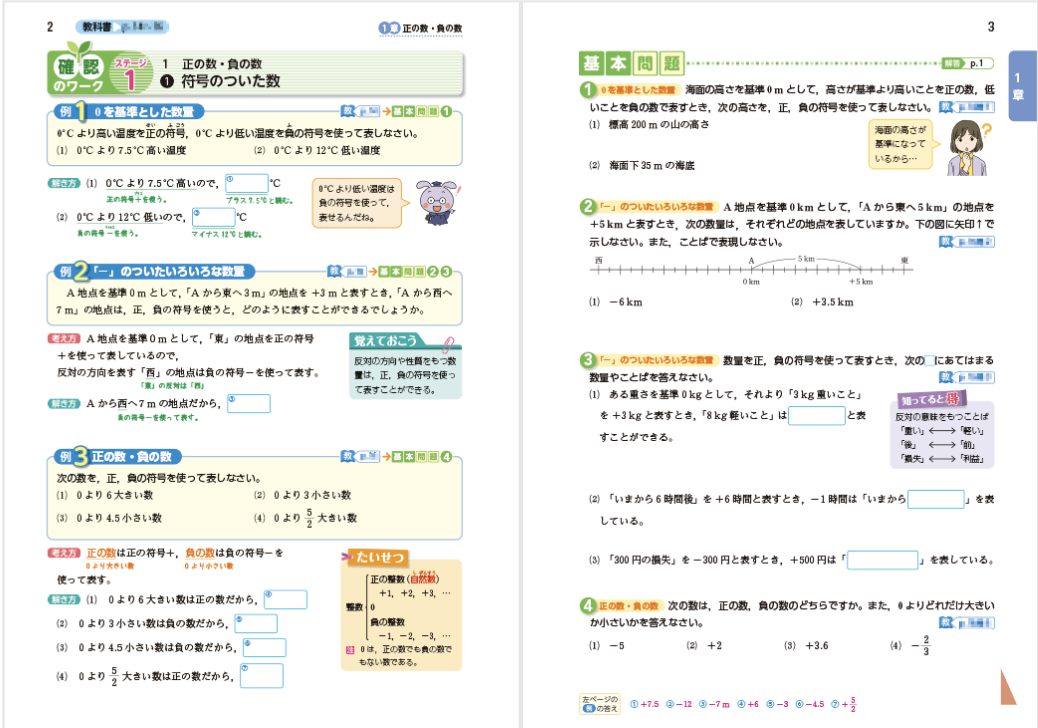Click answer box ⑥ for 4.5小さい数
Screen dimensions: 1038x728
(x=265, y=647)
